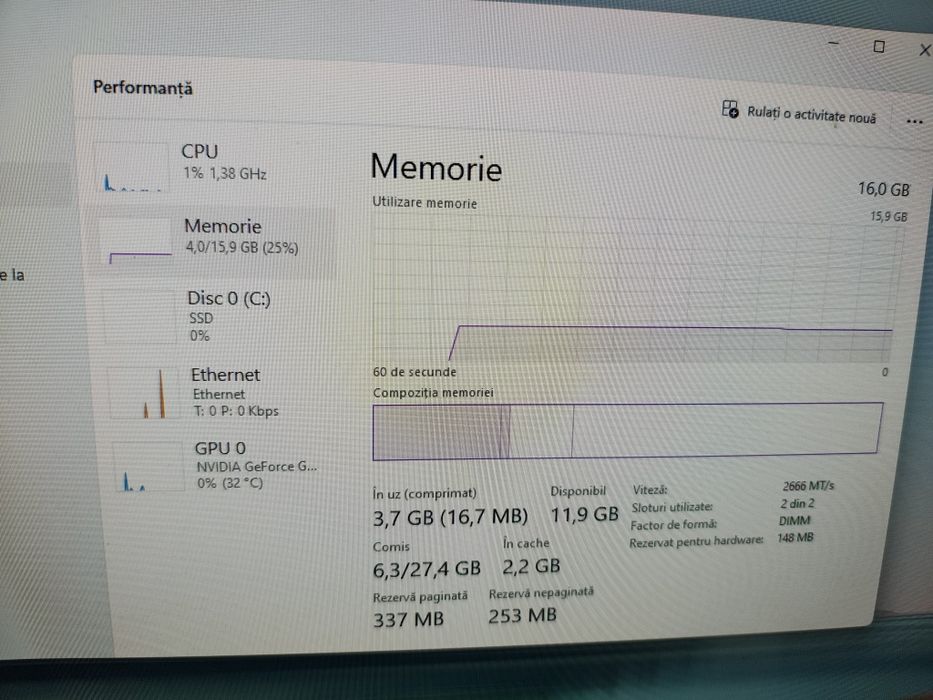Click Rulați o activitate nouă button
This screenshot has height=700, width=933.
(799, 112)
